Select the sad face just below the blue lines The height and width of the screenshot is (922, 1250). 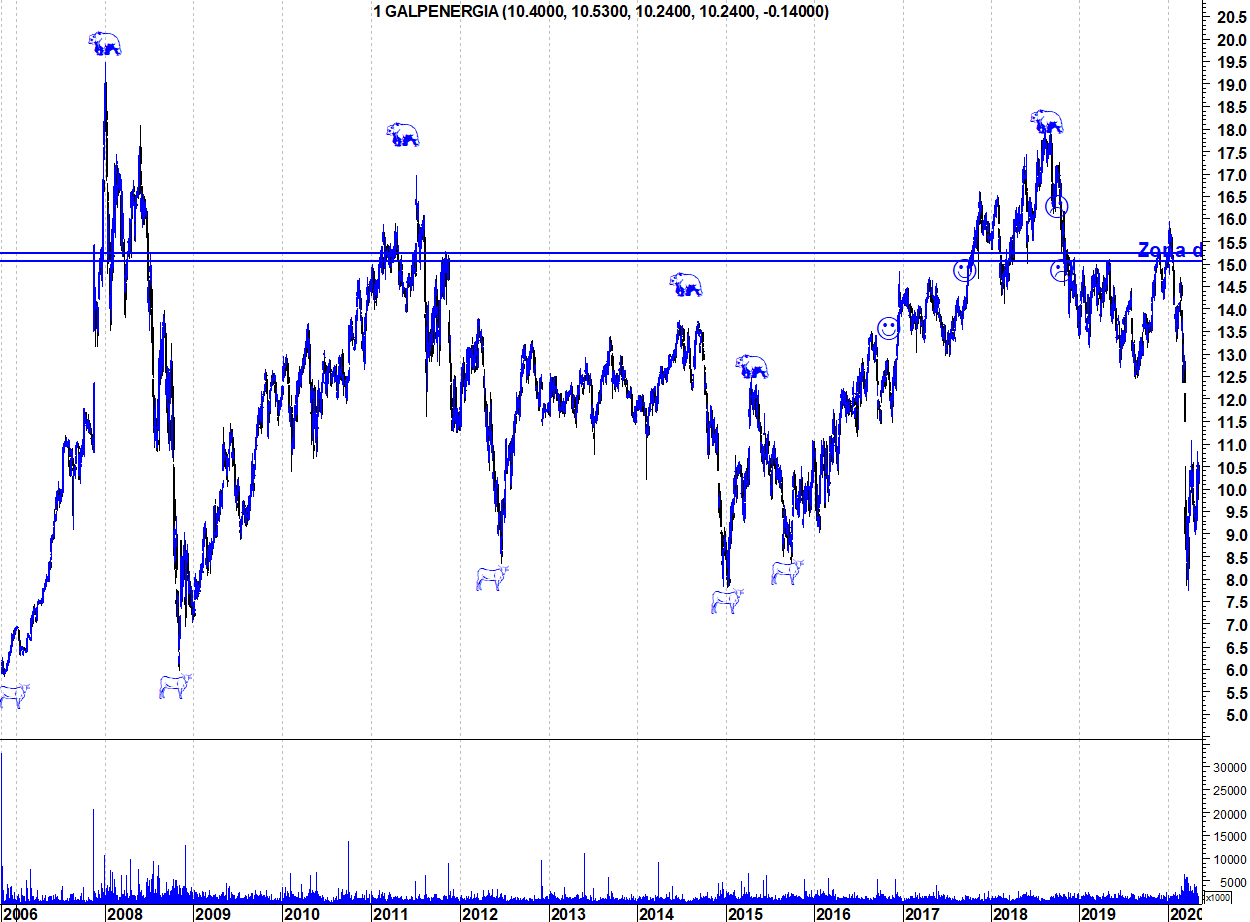click(1060, 271)
